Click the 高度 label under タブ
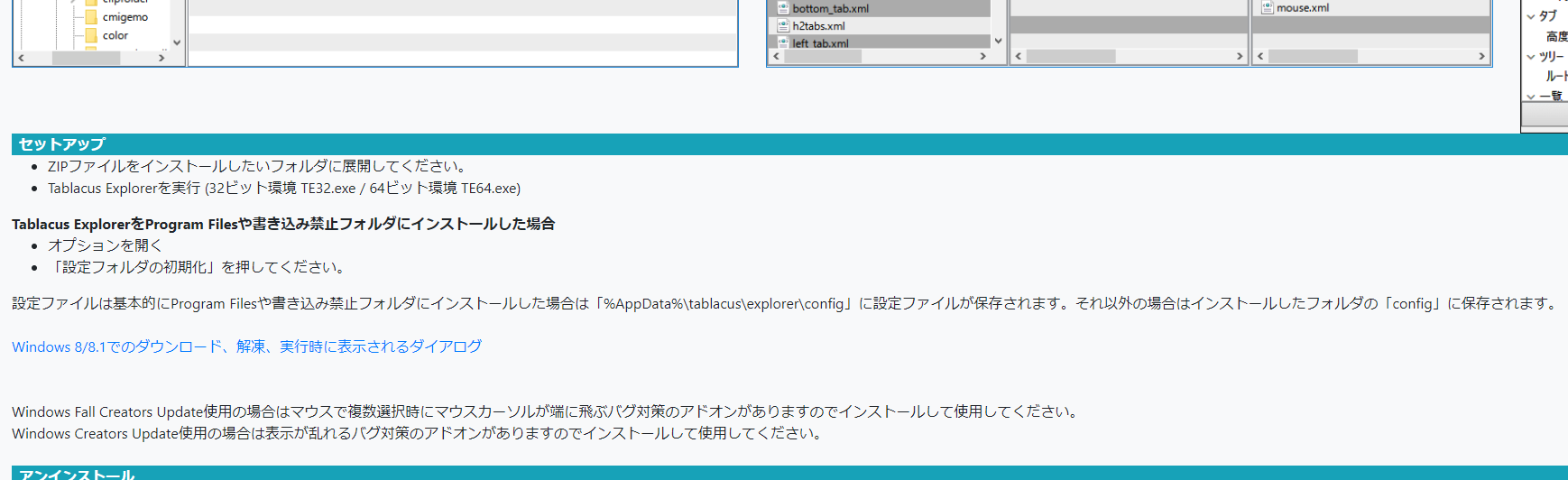 (1556, 36)
